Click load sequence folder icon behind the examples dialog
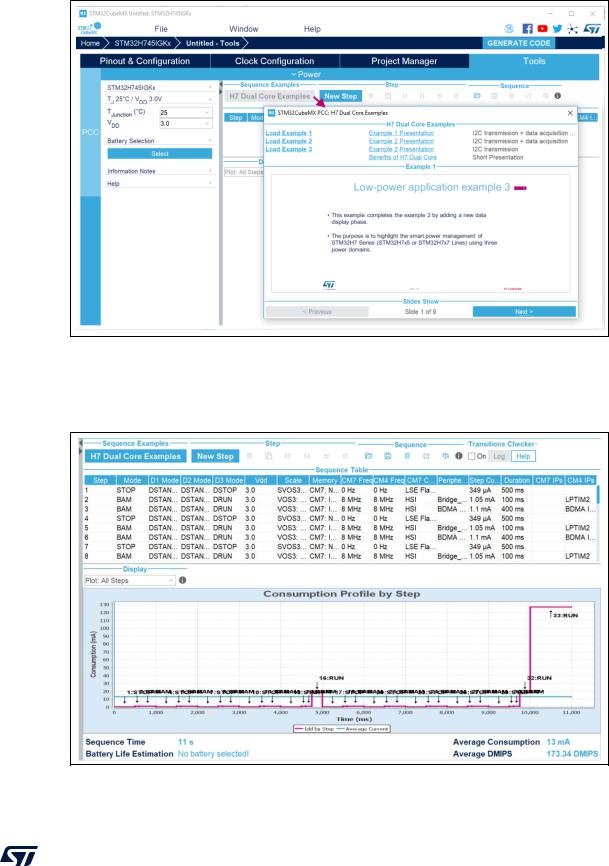Image resolution: width=609 pixels, height=866 pixels. coord(476,96)
